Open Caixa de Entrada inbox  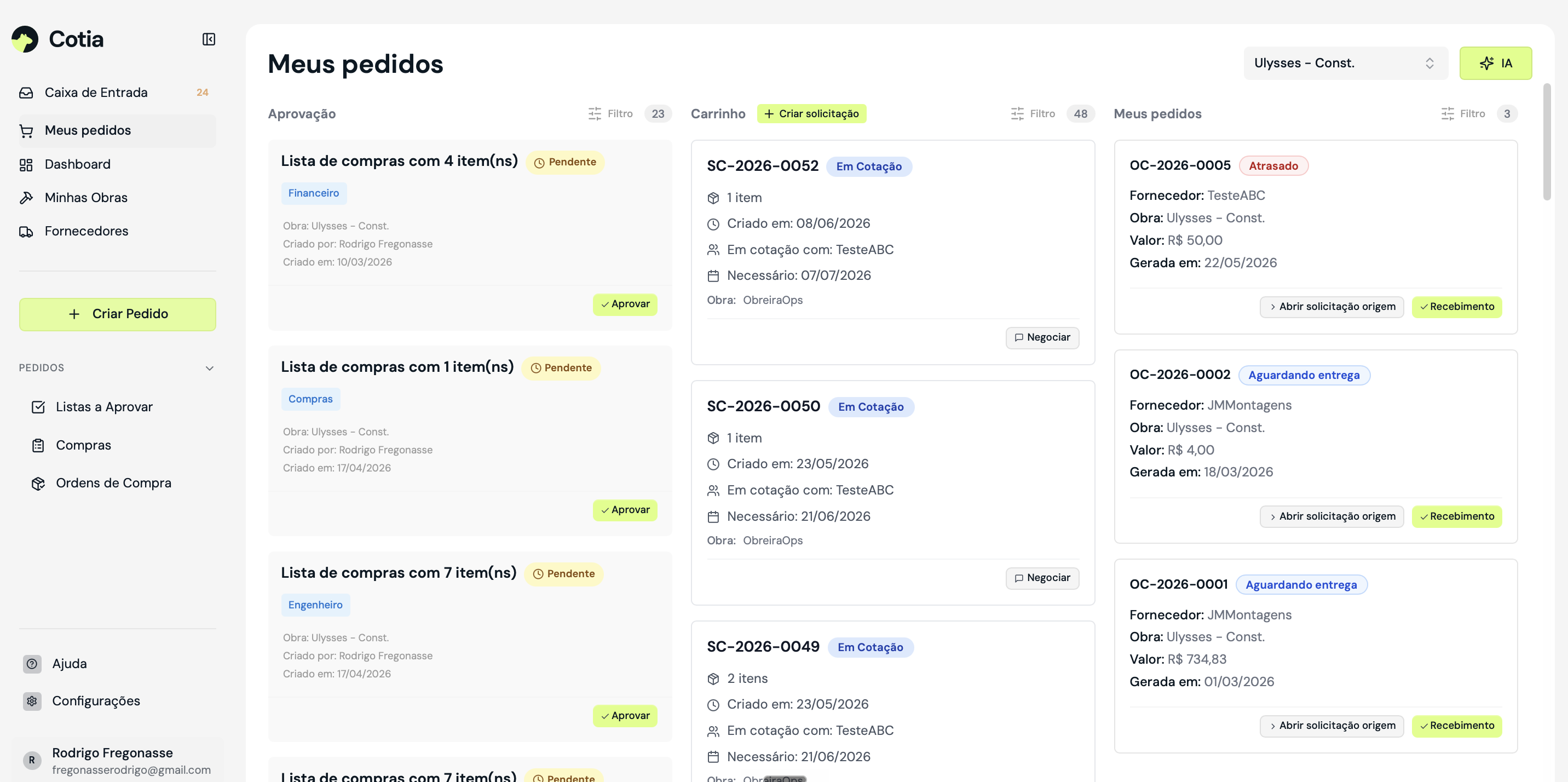coord(117,93)
